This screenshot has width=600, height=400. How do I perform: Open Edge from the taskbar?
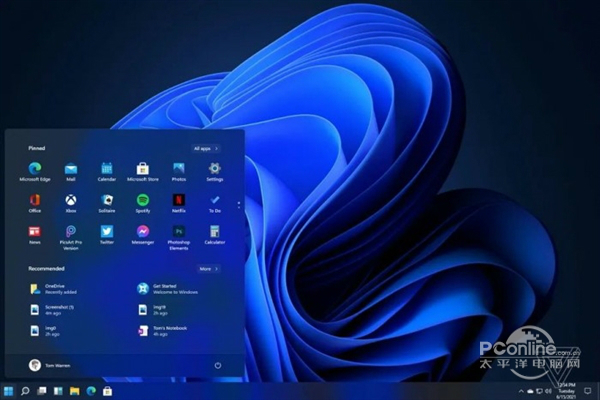pyautogui.click(x=91, y=391)
